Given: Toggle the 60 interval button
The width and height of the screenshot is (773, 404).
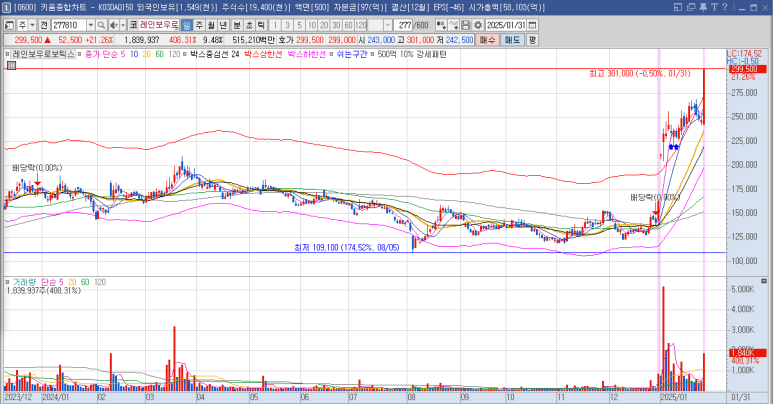Looking at the screenshot, I should pyautogui.click(x=348, y=25).
